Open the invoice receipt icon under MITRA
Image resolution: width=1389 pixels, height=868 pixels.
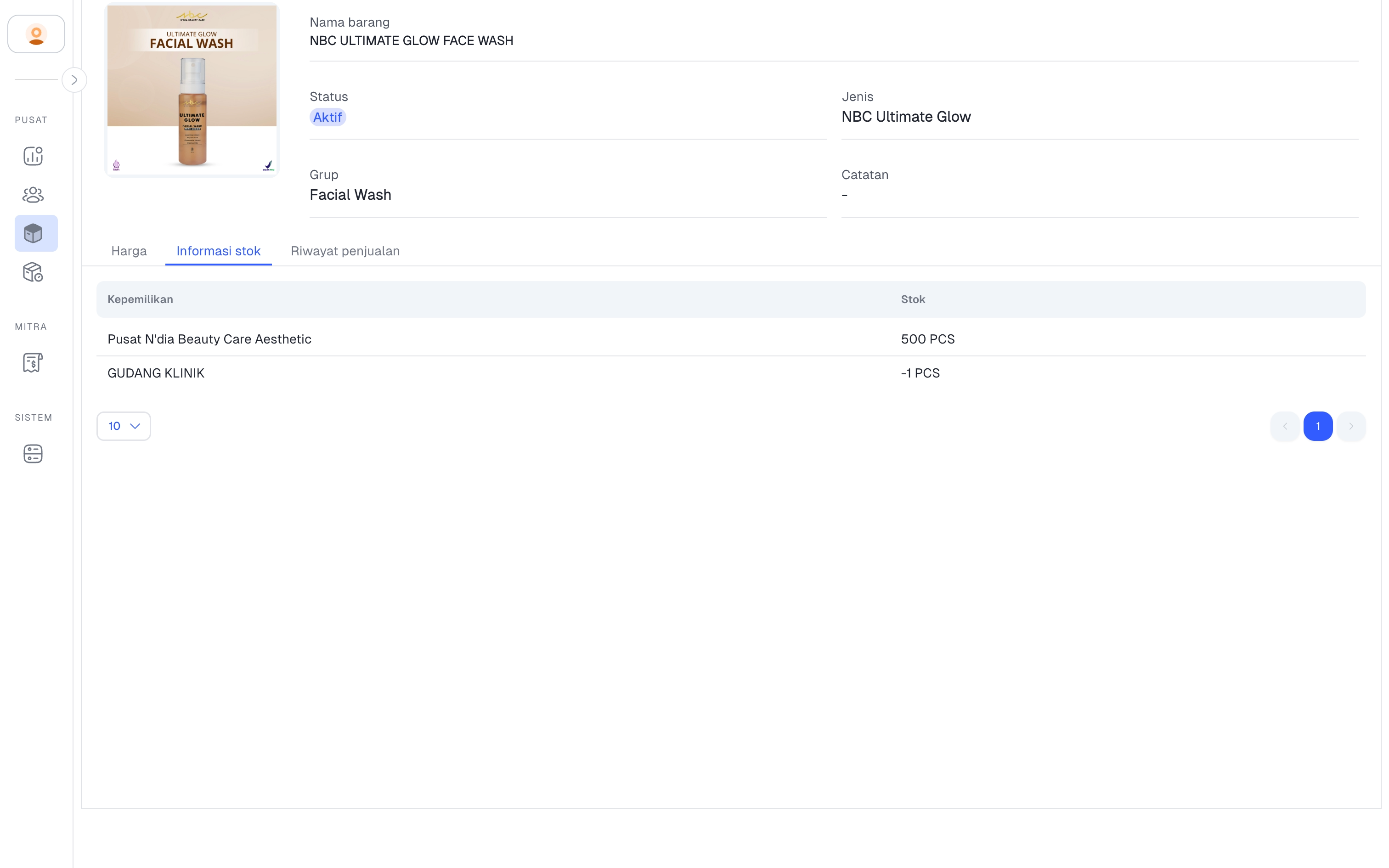pos(33,362)
